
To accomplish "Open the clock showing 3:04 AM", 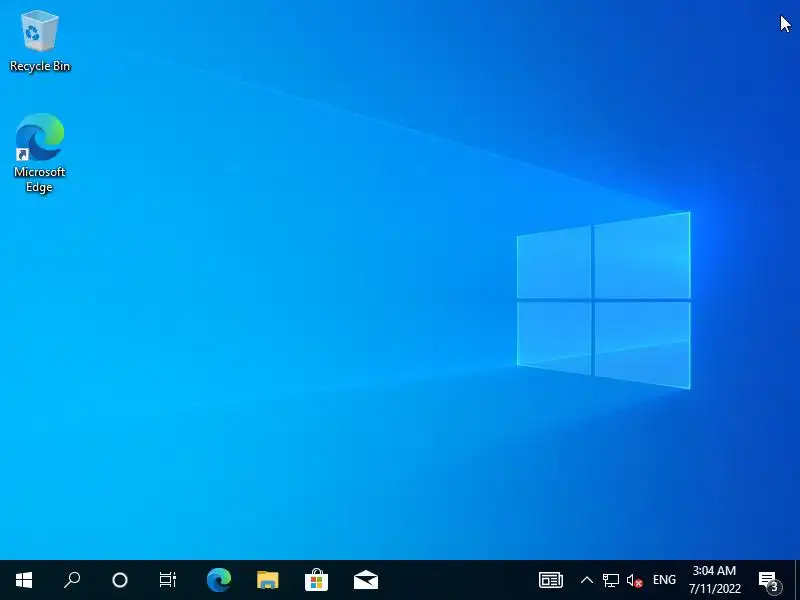I will pos(714,580).
